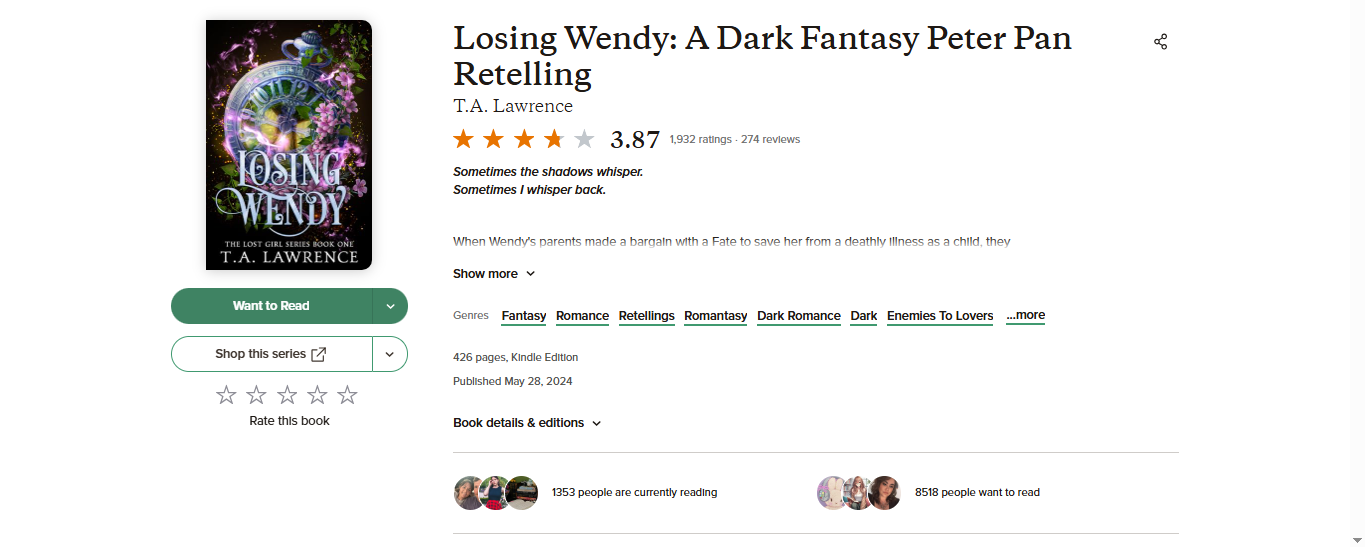
Task: Click the share icon beside the title
Action: pyautogui.click(x=1160, y=42)
